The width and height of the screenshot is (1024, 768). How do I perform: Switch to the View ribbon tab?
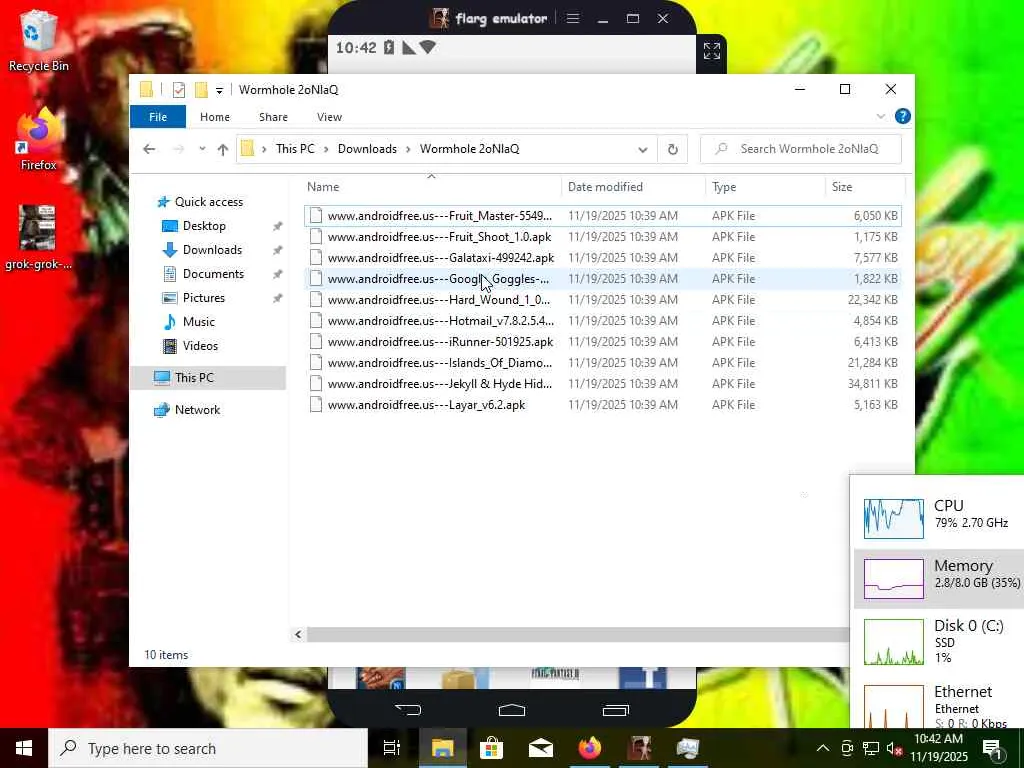coord(329,117)
